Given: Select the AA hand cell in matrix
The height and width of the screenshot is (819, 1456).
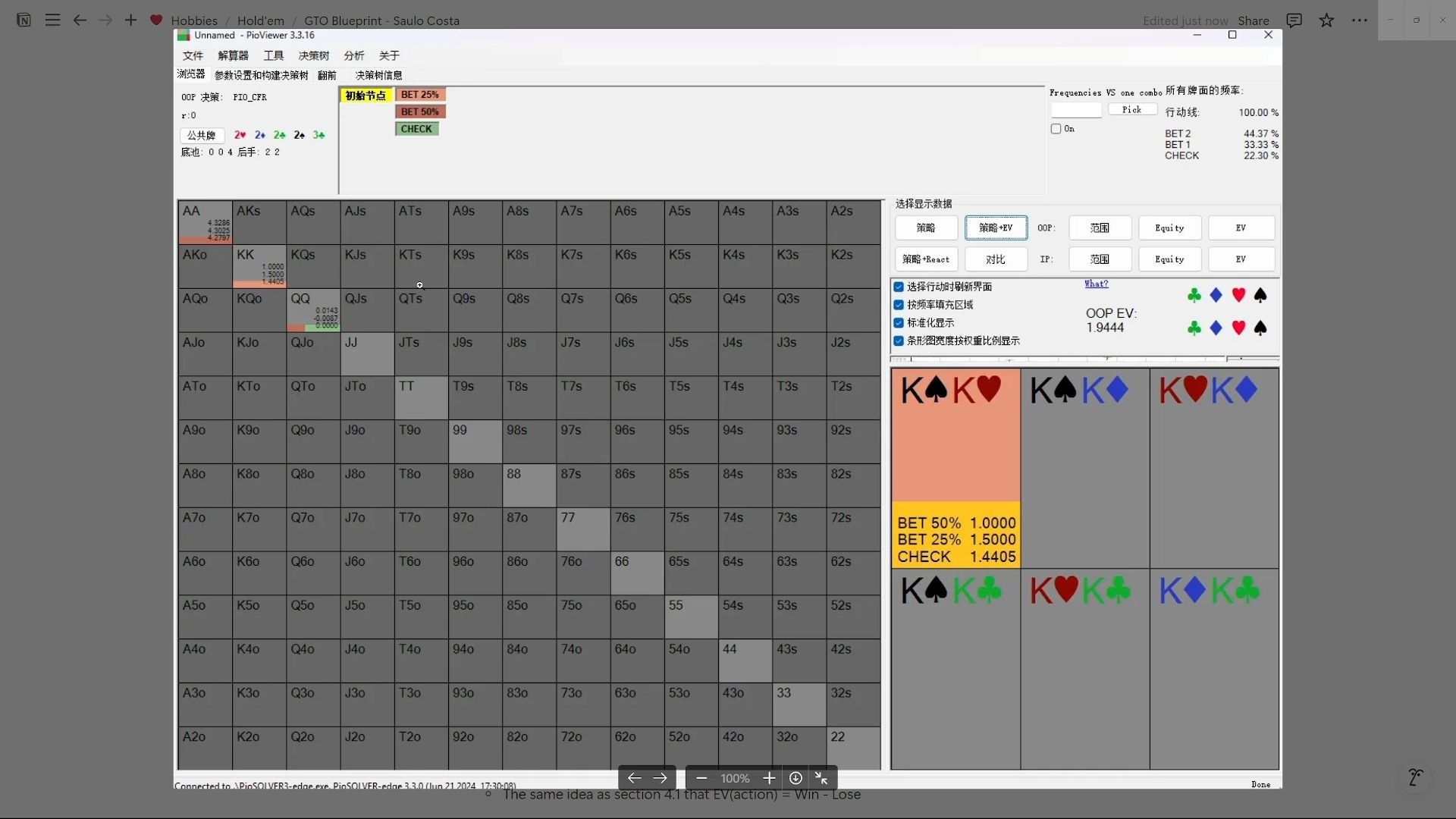Looking at the screenshot, I should click(x=205, y=222).
